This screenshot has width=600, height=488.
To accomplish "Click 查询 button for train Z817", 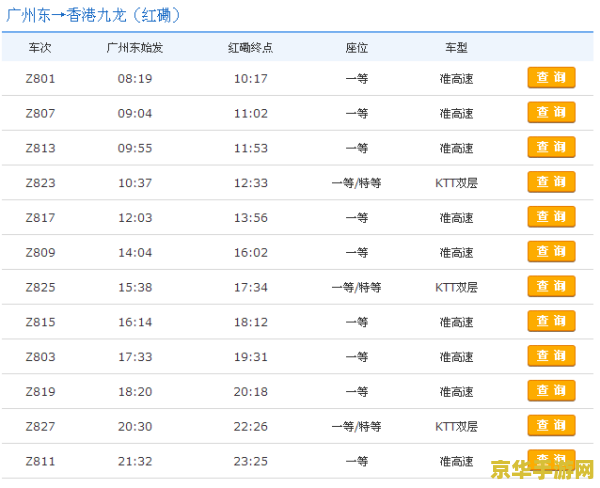I will point(551,217).
